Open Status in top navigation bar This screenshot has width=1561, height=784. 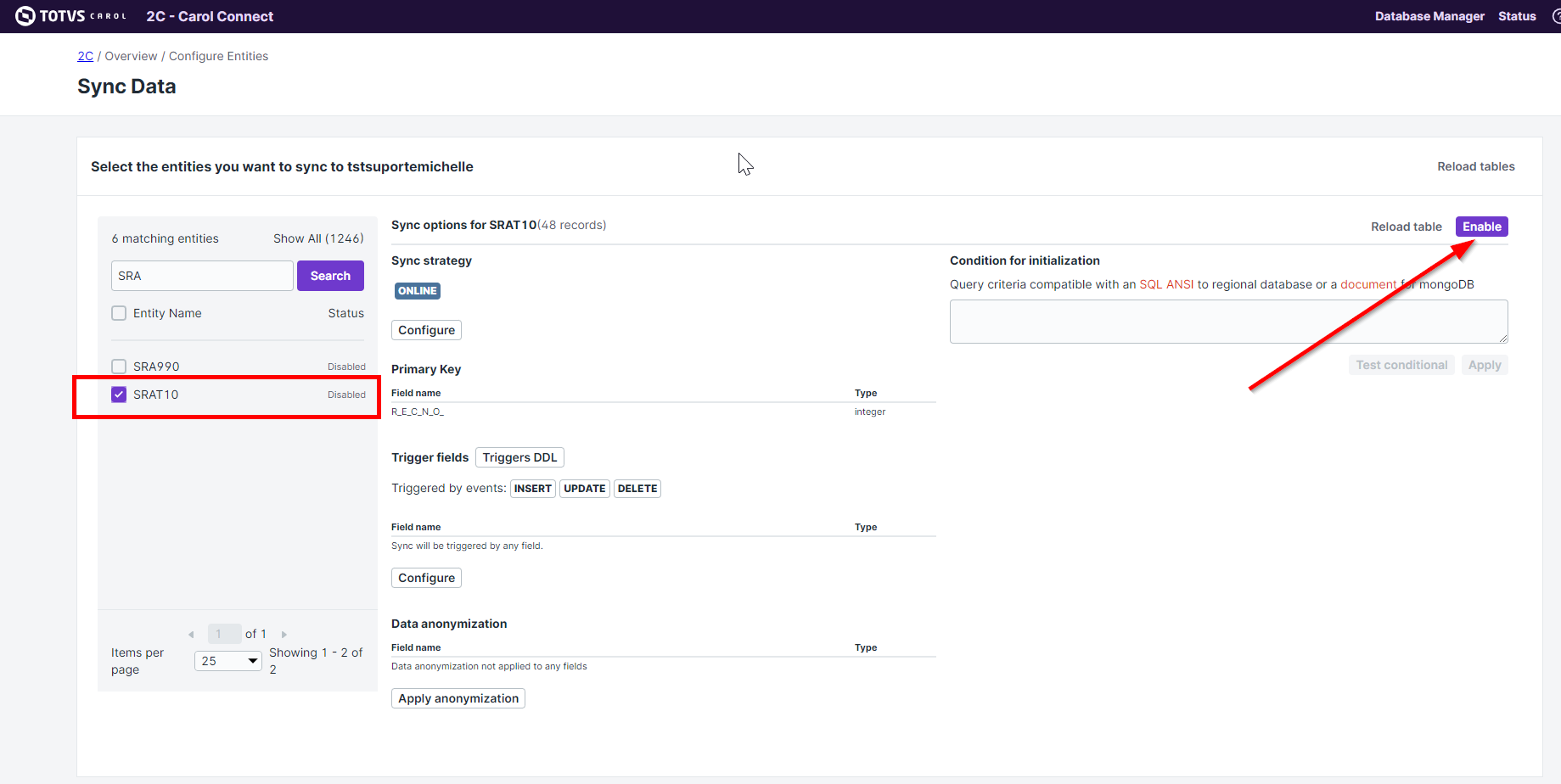[x=1516, y=16]
